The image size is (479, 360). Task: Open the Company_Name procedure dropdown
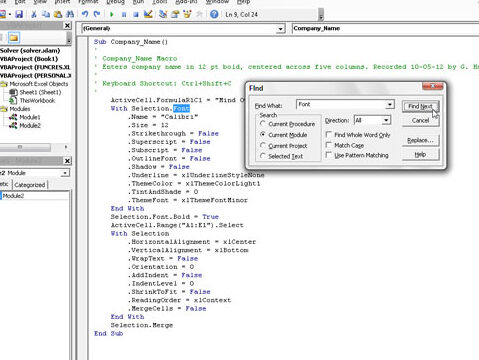385,28
